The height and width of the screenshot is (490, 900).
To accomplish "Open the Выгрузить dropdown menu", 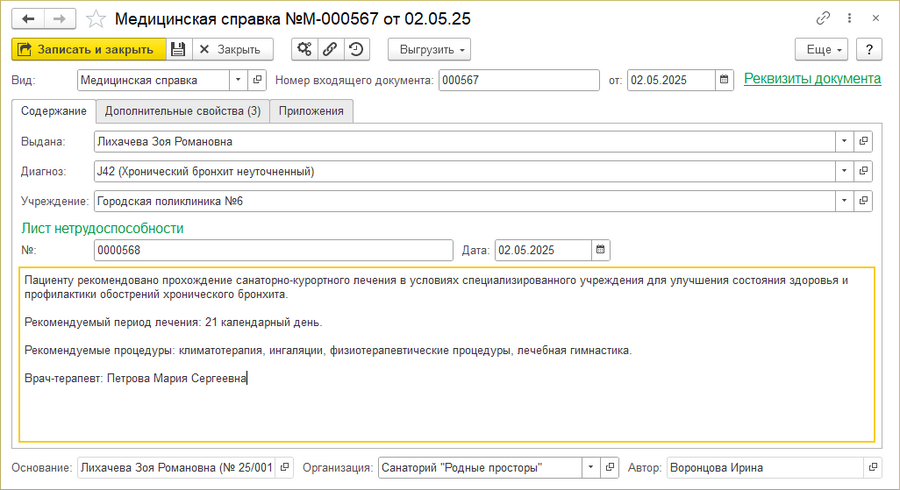I will [429, 49].
